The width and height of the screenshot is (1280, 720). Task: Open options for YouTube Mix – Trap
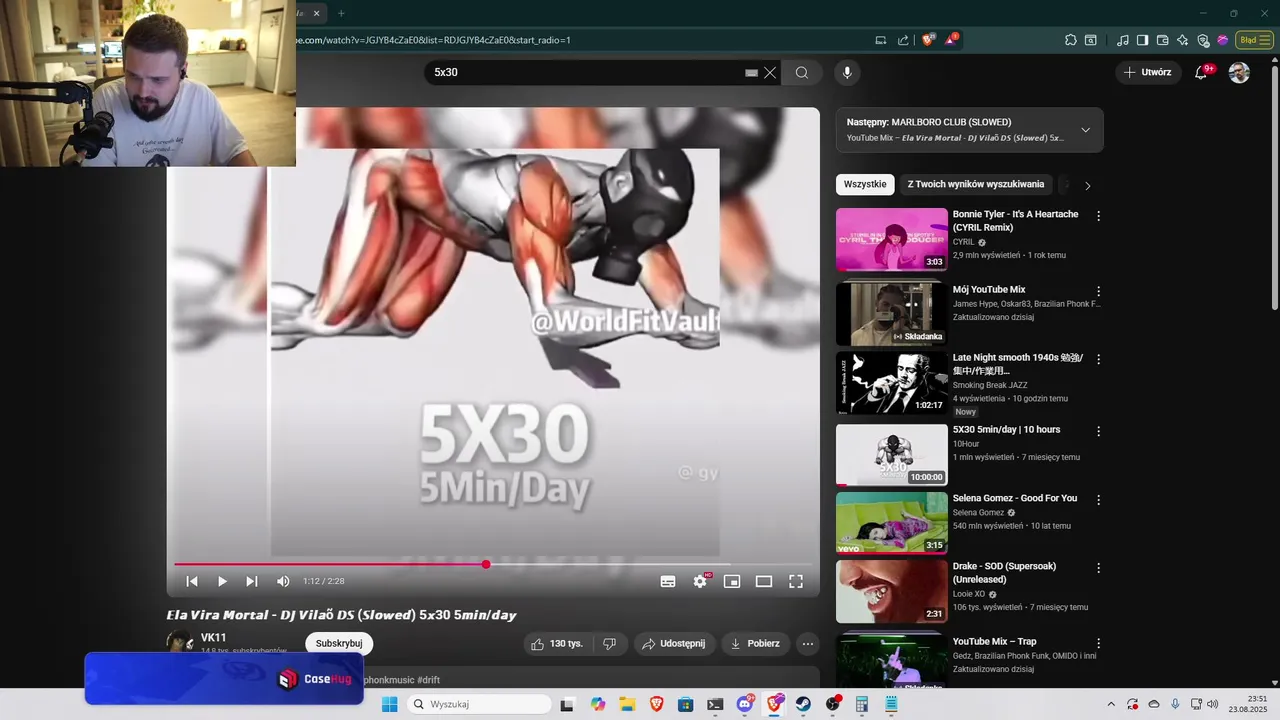pyautogui.click(x=1098, y=643)
